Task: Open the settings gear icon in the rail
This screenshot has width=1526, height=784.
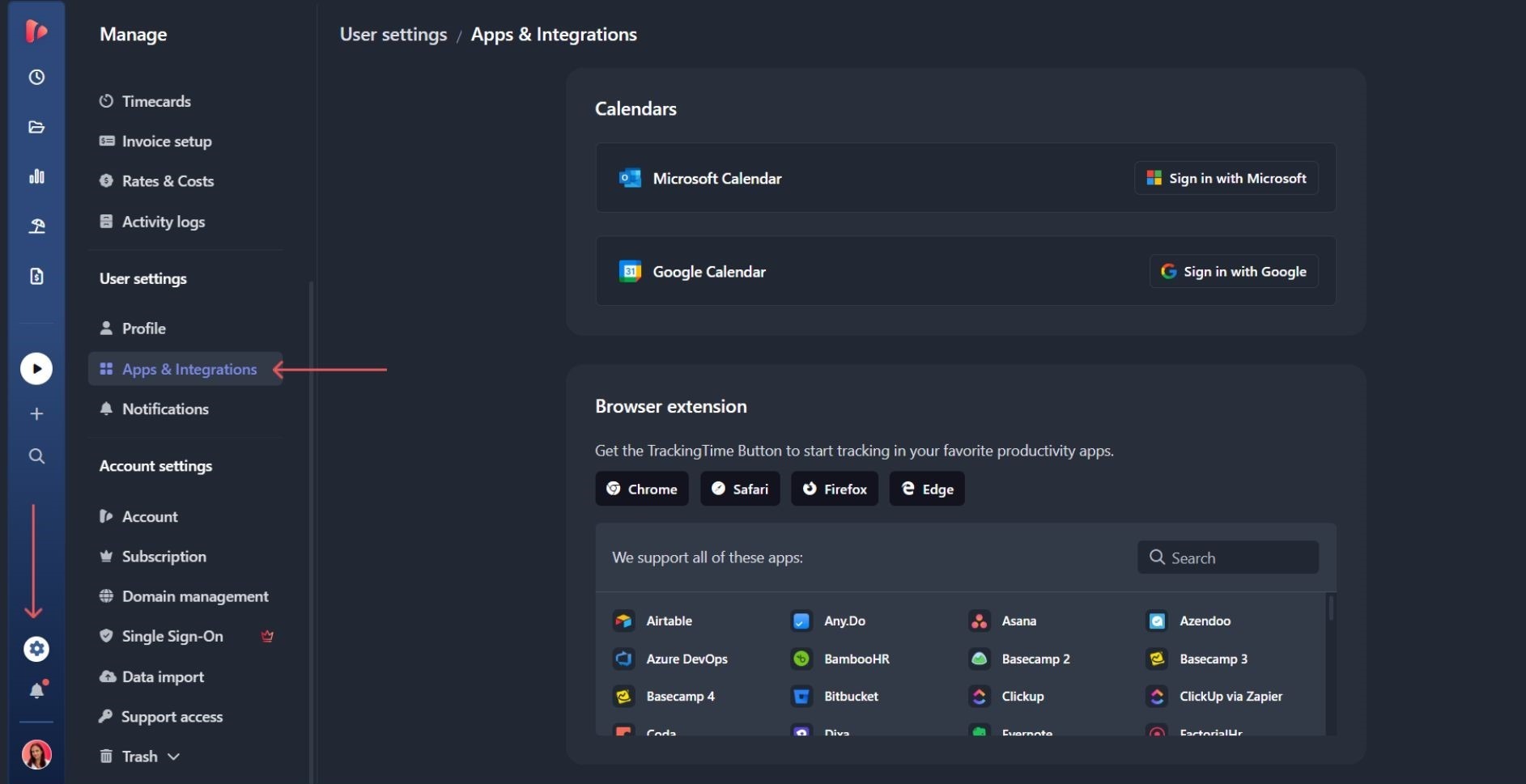Action: pyautogui.click(x=36, y=649)
